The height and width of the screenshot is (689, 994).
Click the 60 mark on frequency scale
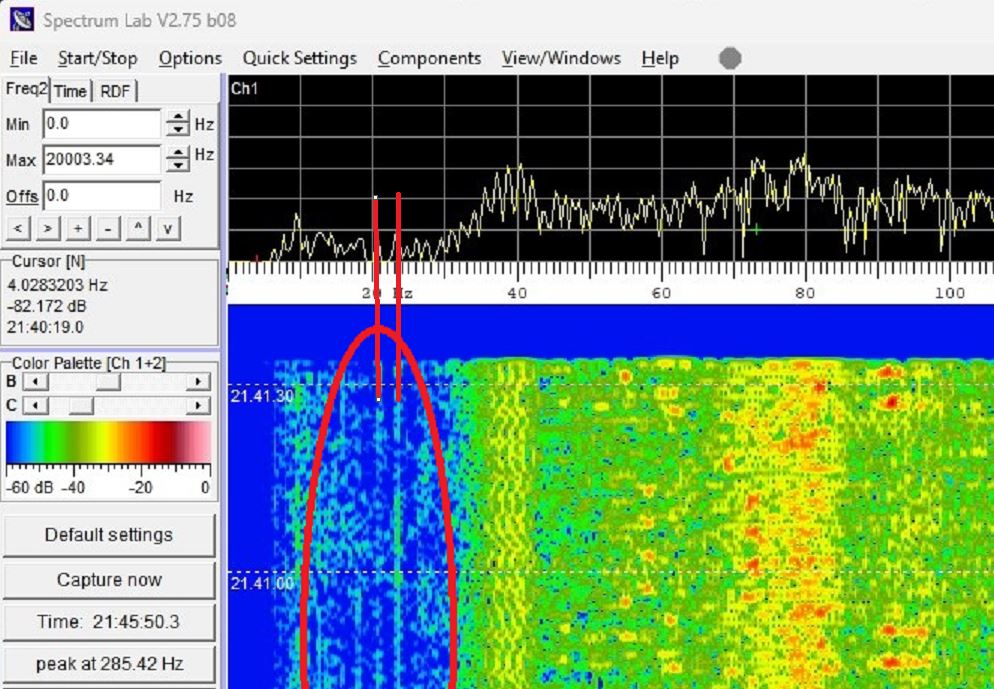(661, 293)
